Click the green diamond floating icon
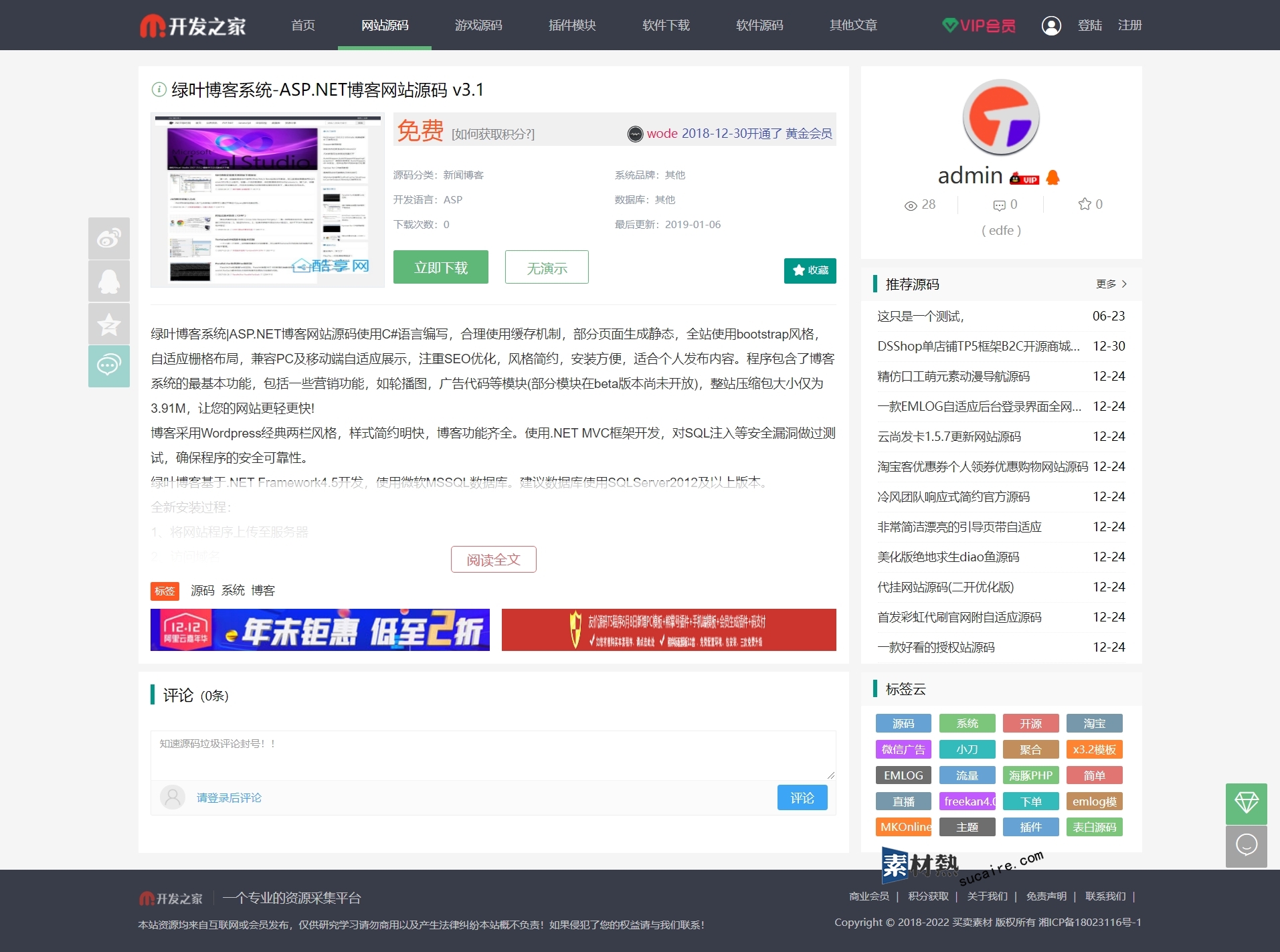 coord(1247,803)
